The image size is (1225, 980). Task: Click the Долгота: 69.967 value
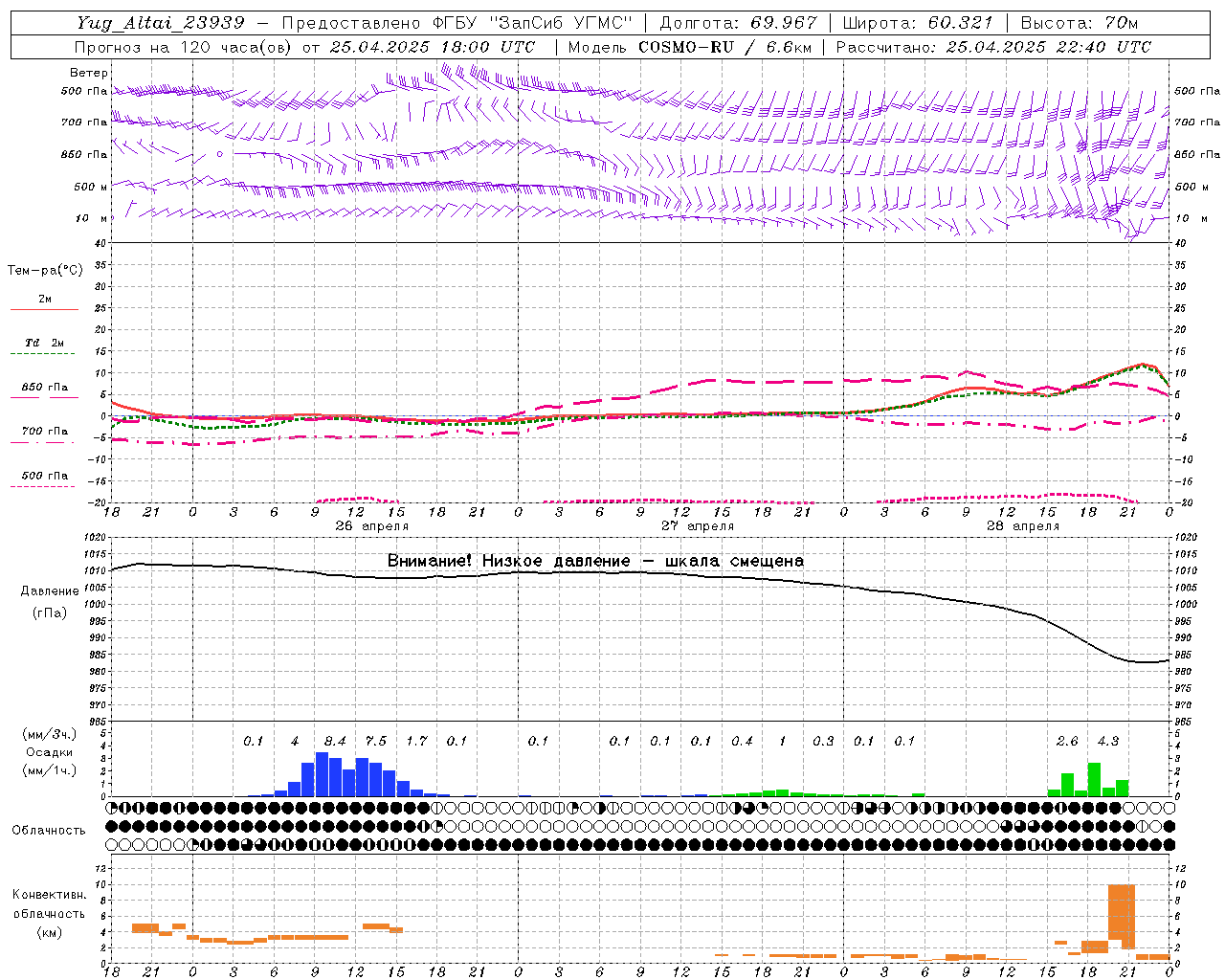[739, 23]
